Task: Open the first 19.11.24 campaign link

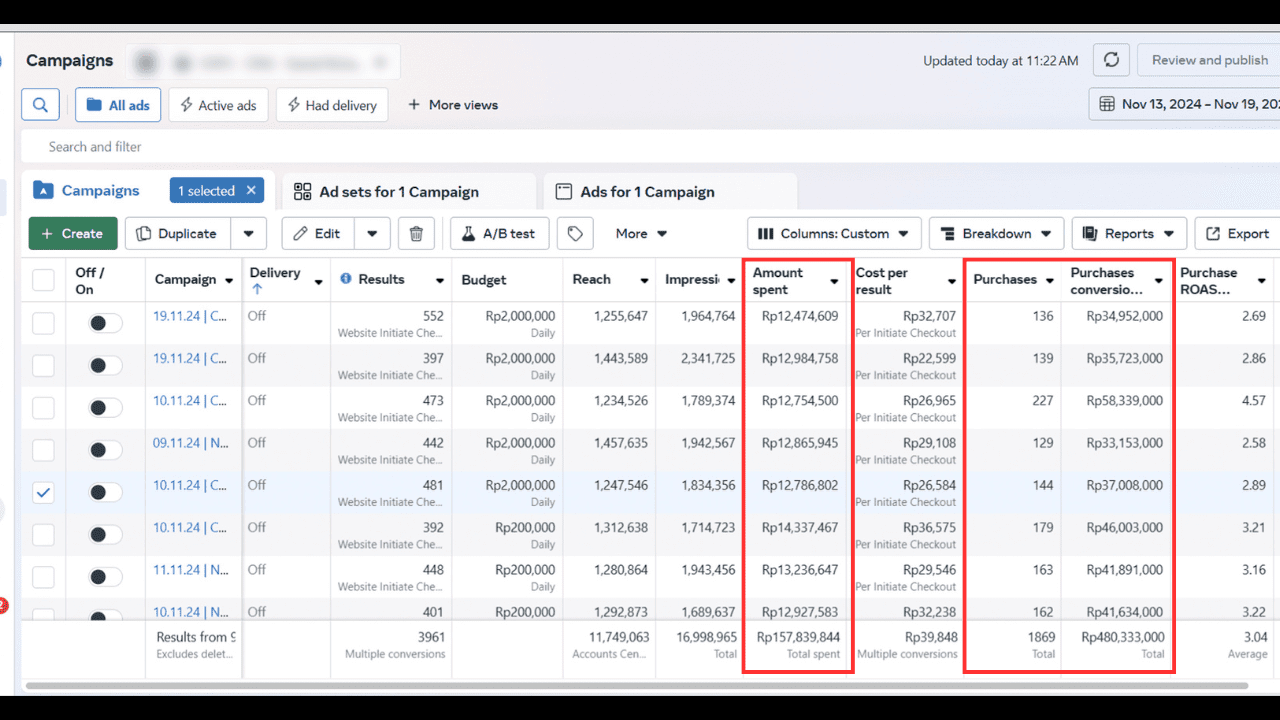Action: click(190, 316)
